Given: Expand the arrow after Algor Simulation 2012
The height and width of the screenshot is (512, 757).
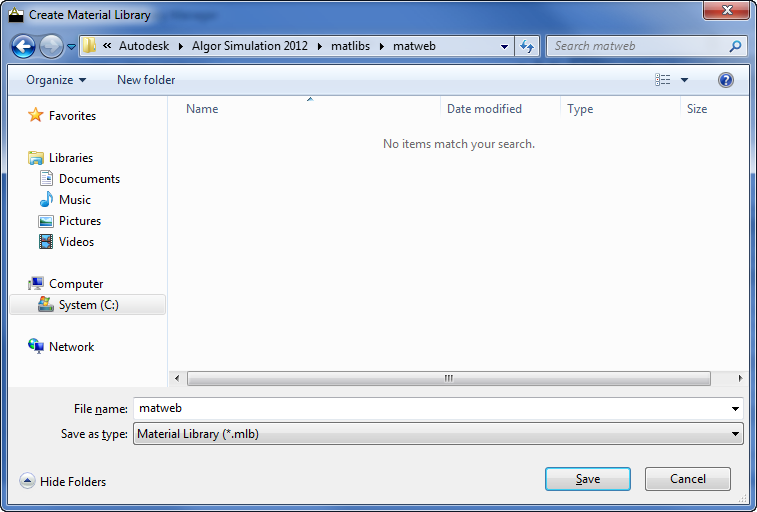Looking at the screenshot, I should 320,46.
